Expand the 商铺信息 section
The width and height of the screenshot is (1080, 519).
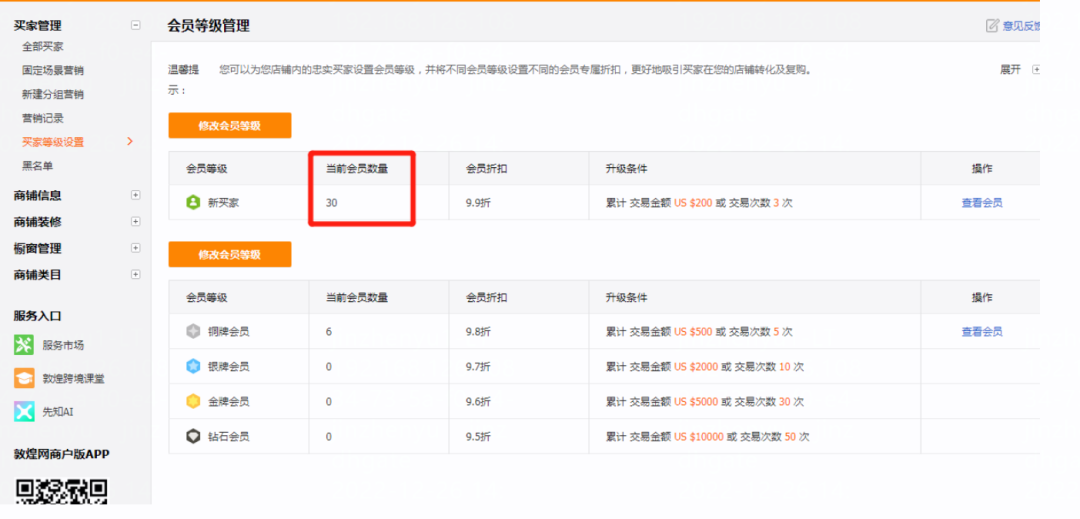[136, 195]
